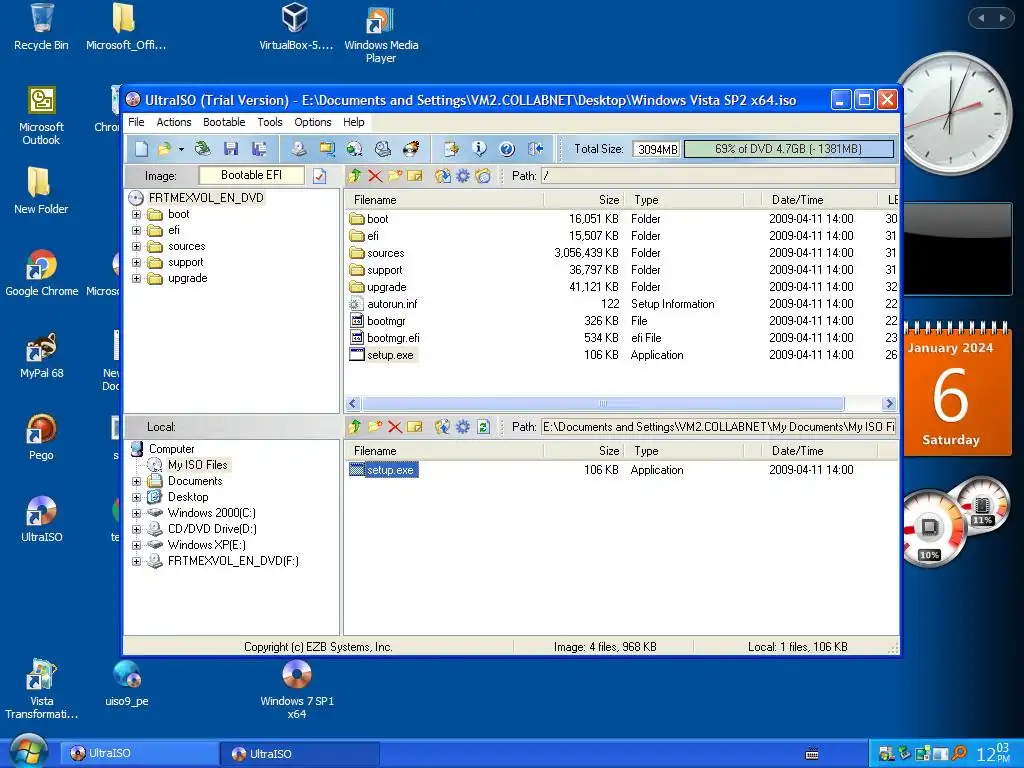The image size is (1024, 768).
Task: Click the Save floppy-disk toolbar icon
Action: [231, 149]
